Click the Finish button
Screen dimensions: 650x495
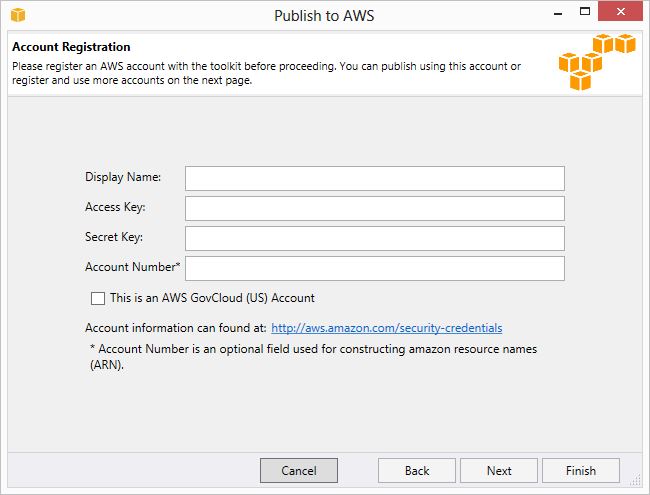581,471
